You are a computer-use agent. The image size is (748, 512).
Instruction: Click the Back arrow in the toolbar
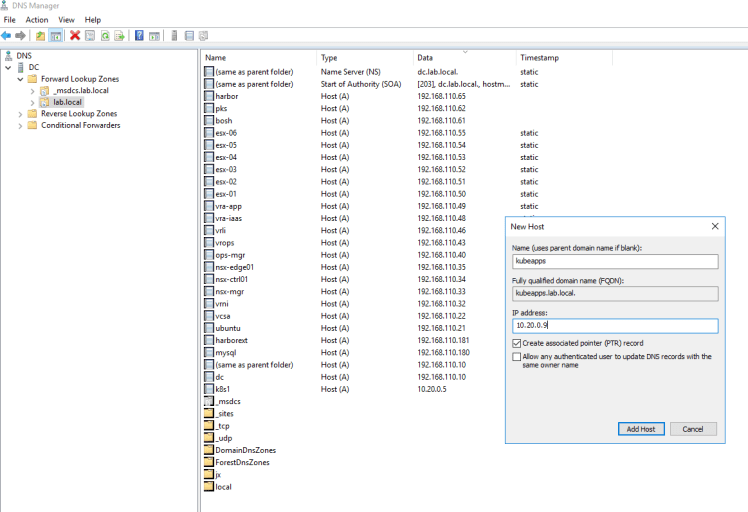pyautogui.click(x=7, y=36)
